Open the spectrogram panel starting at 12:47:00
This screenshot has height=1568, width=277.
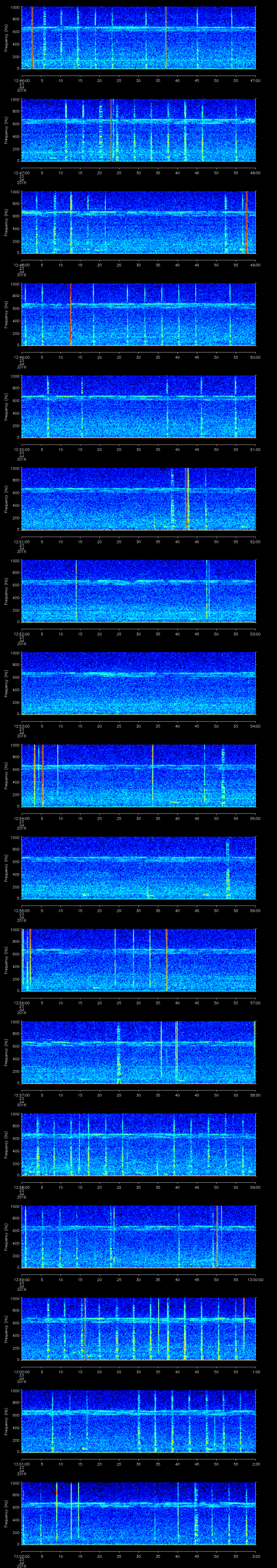pyautogui.click(x=138, y=130)
